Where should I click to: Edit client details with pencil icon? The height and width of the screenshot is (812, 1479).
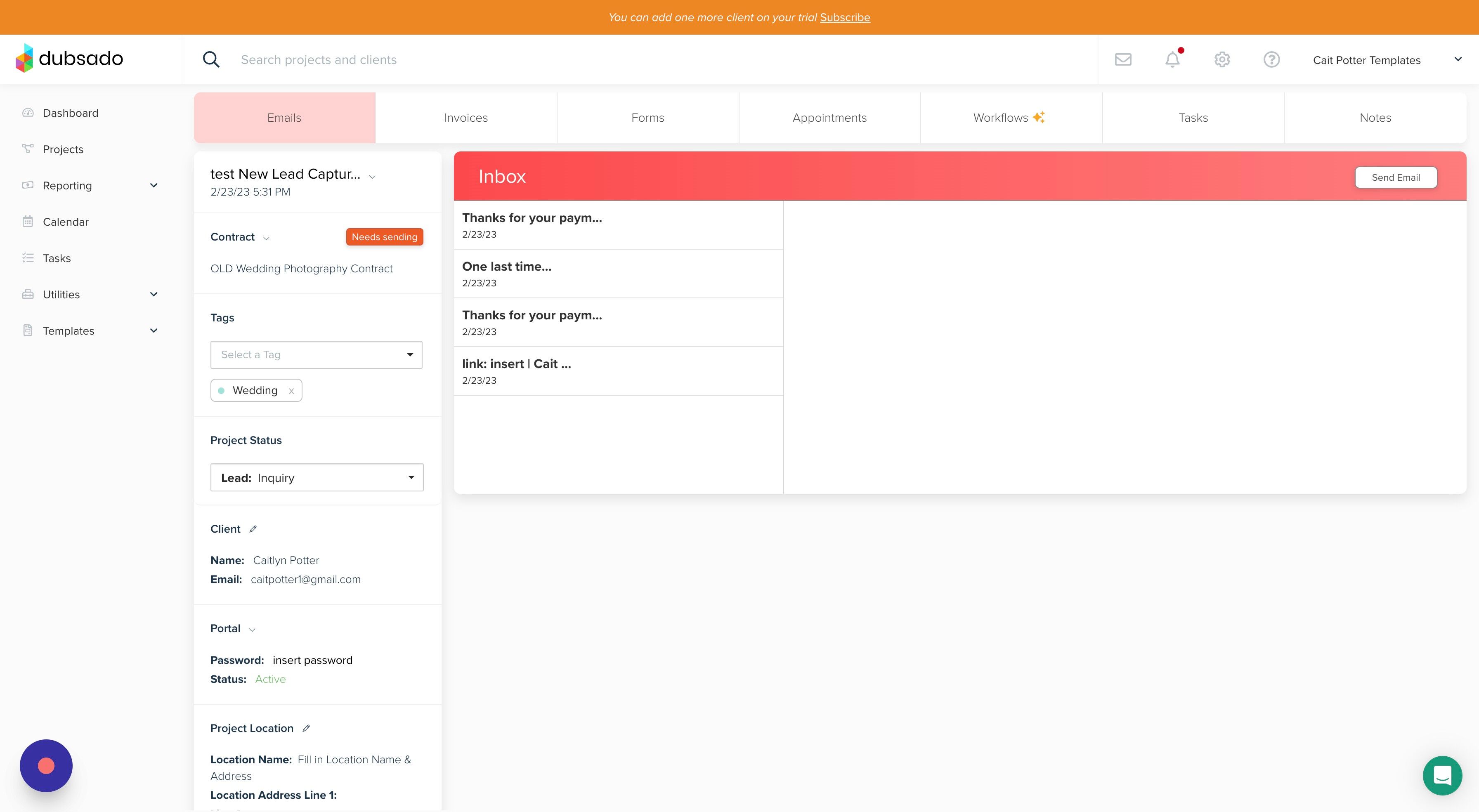coord(253,529)
